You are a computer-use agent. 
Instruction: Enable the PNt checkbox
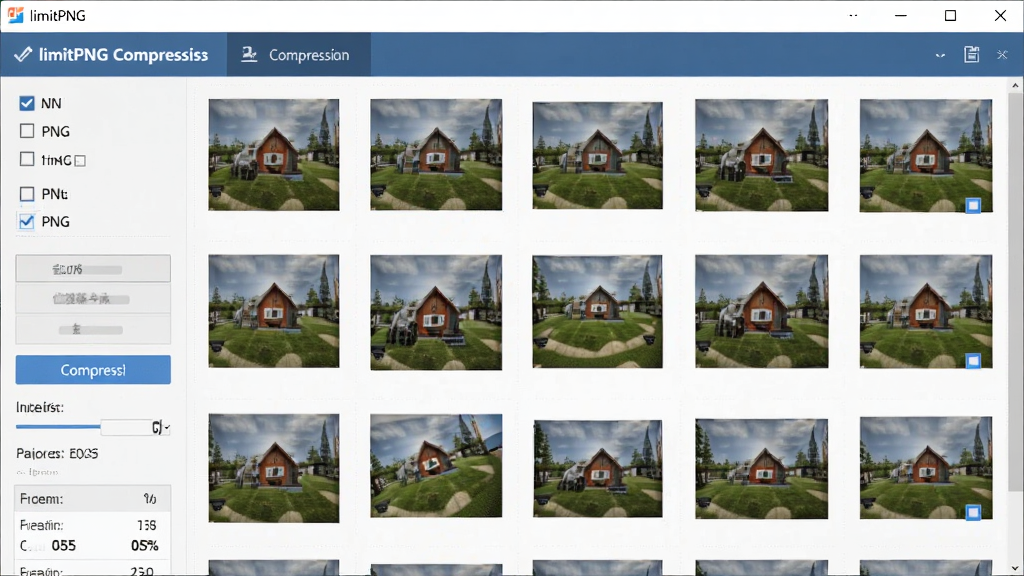27,194
